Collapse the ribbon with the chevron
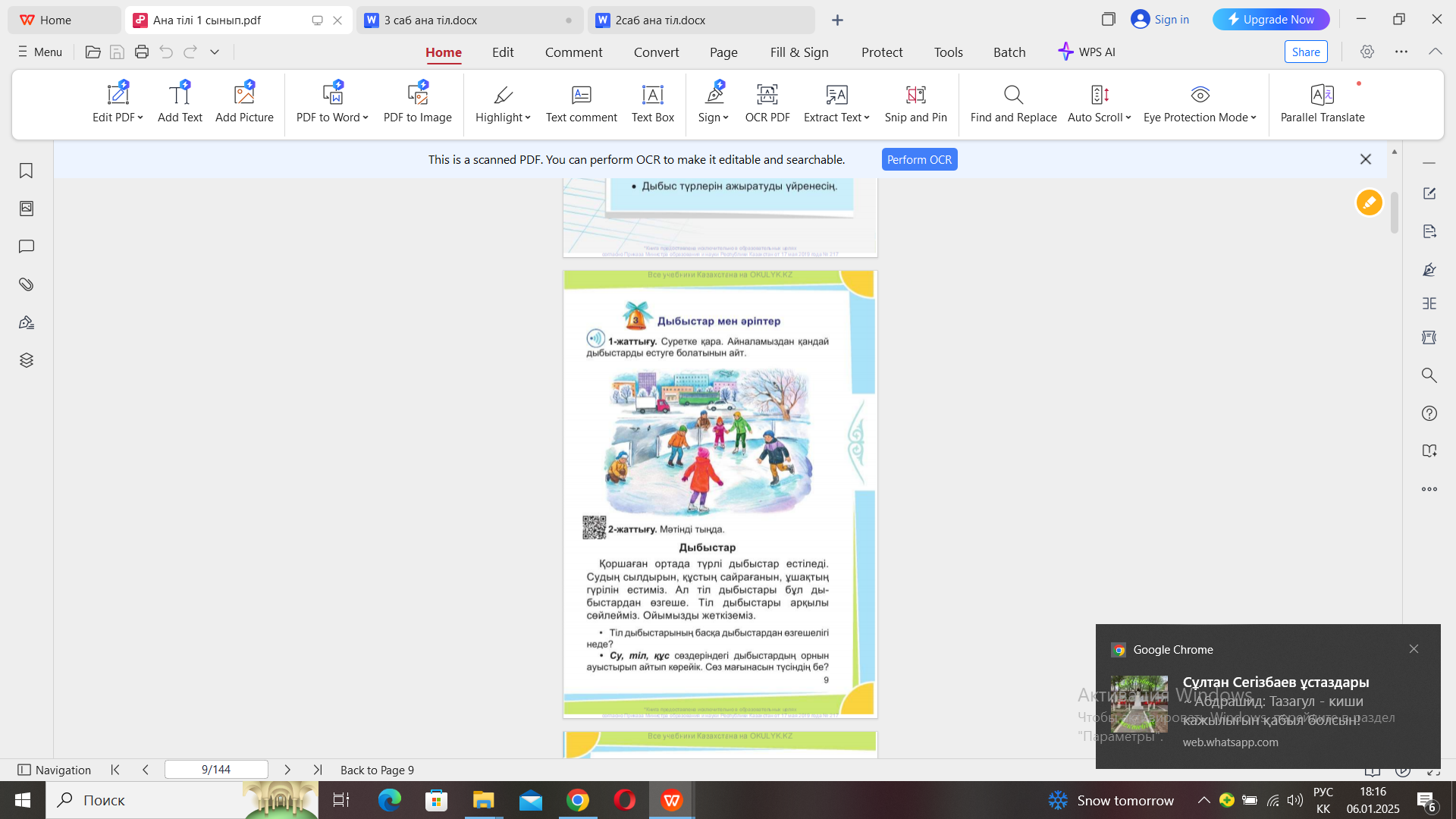 tap(1435, 52)
